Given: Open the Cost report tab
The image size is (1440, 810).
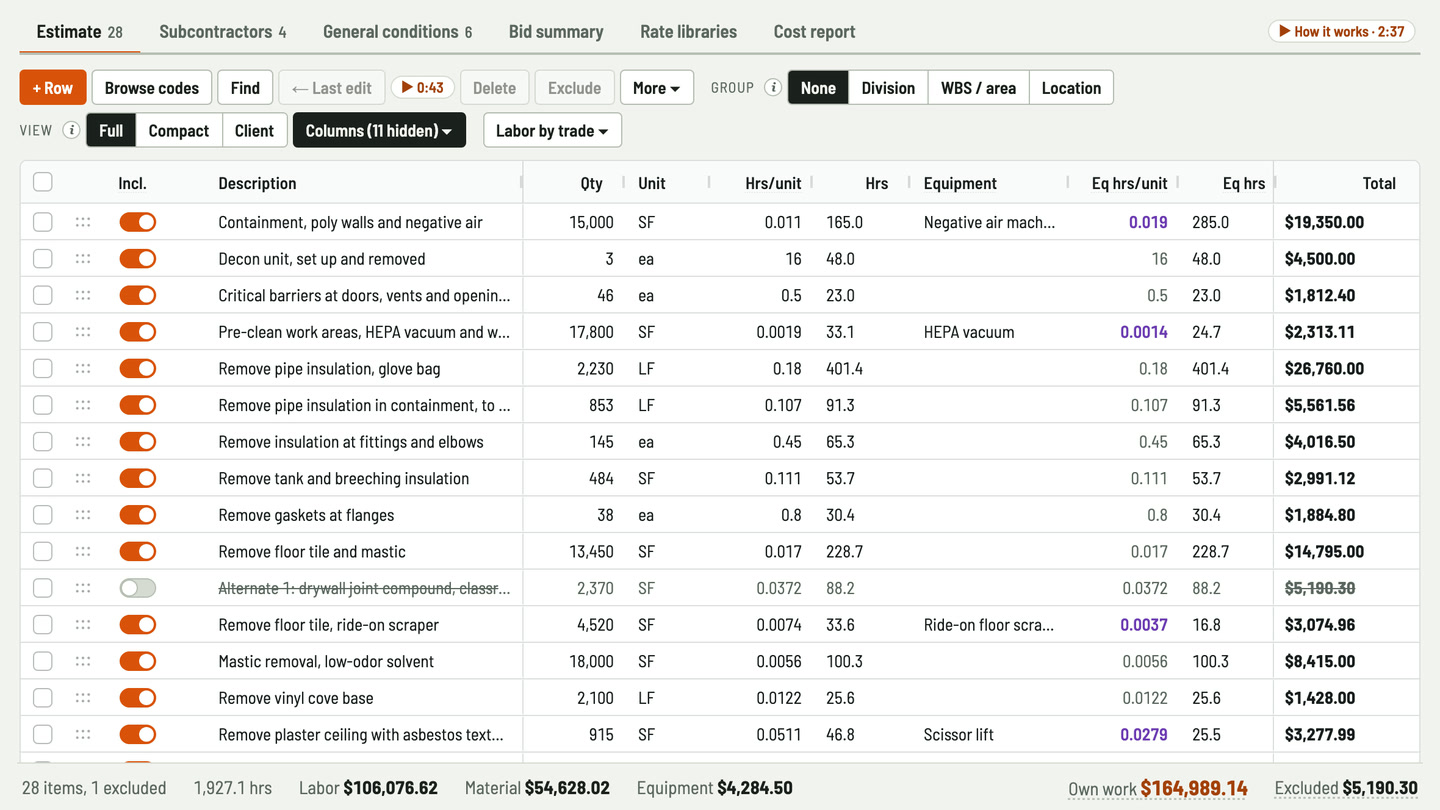Looking at the screenshot, I should pyautogui.click(x=815, y=31).
